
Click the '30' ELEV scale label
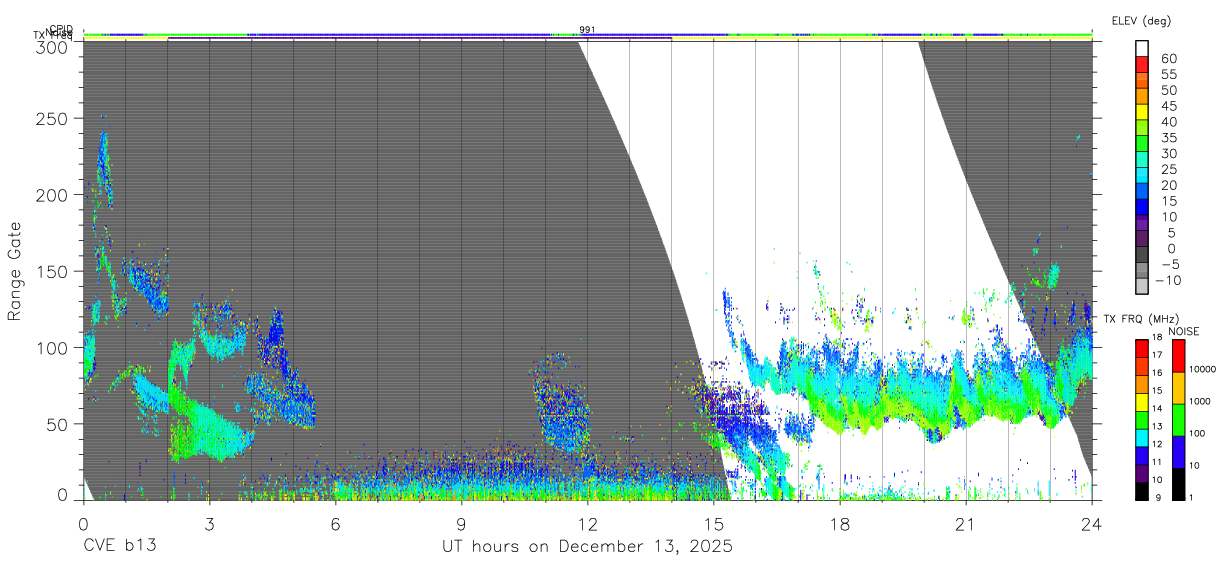coord(1168,154)
